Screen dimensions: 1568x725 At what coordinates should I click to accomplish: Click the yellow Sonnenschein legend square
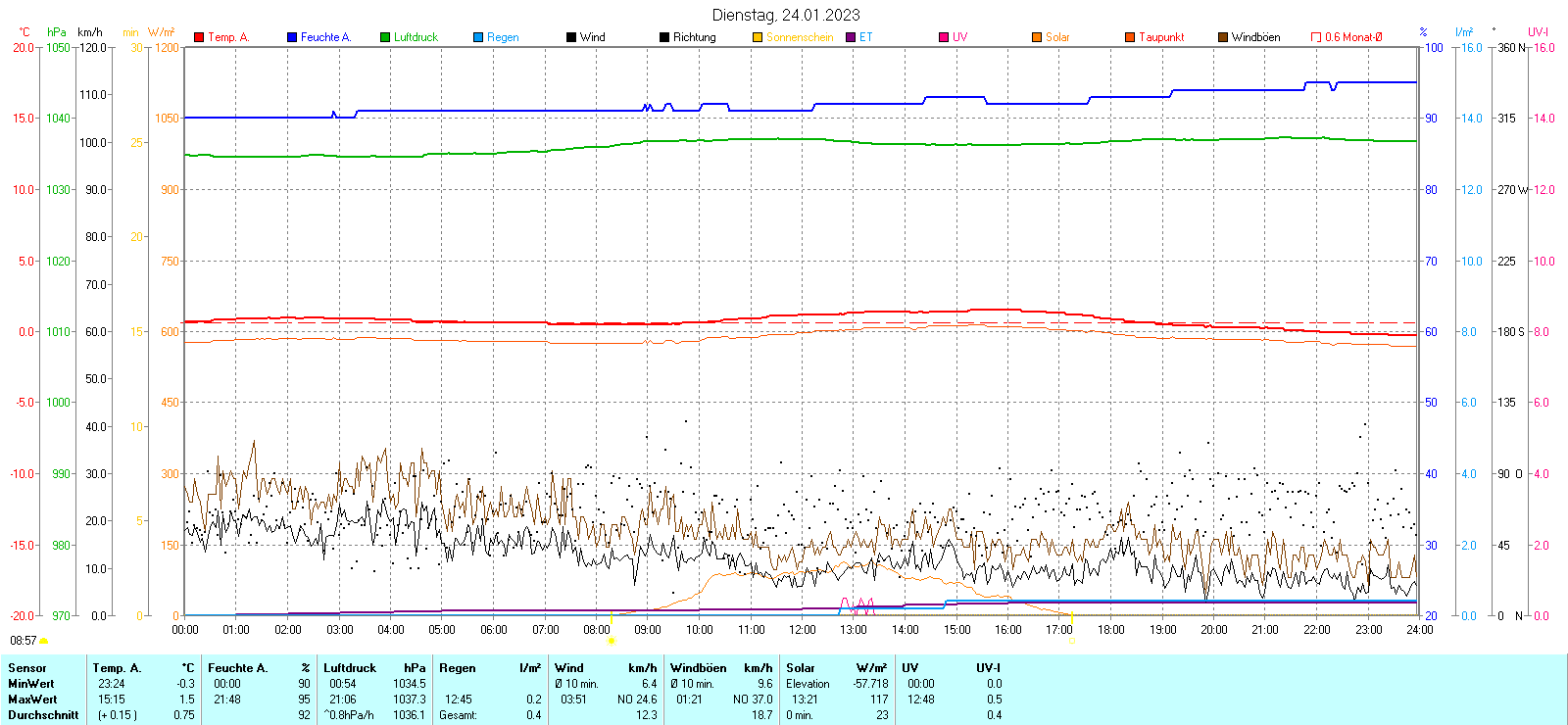click(x=758, y=37)
